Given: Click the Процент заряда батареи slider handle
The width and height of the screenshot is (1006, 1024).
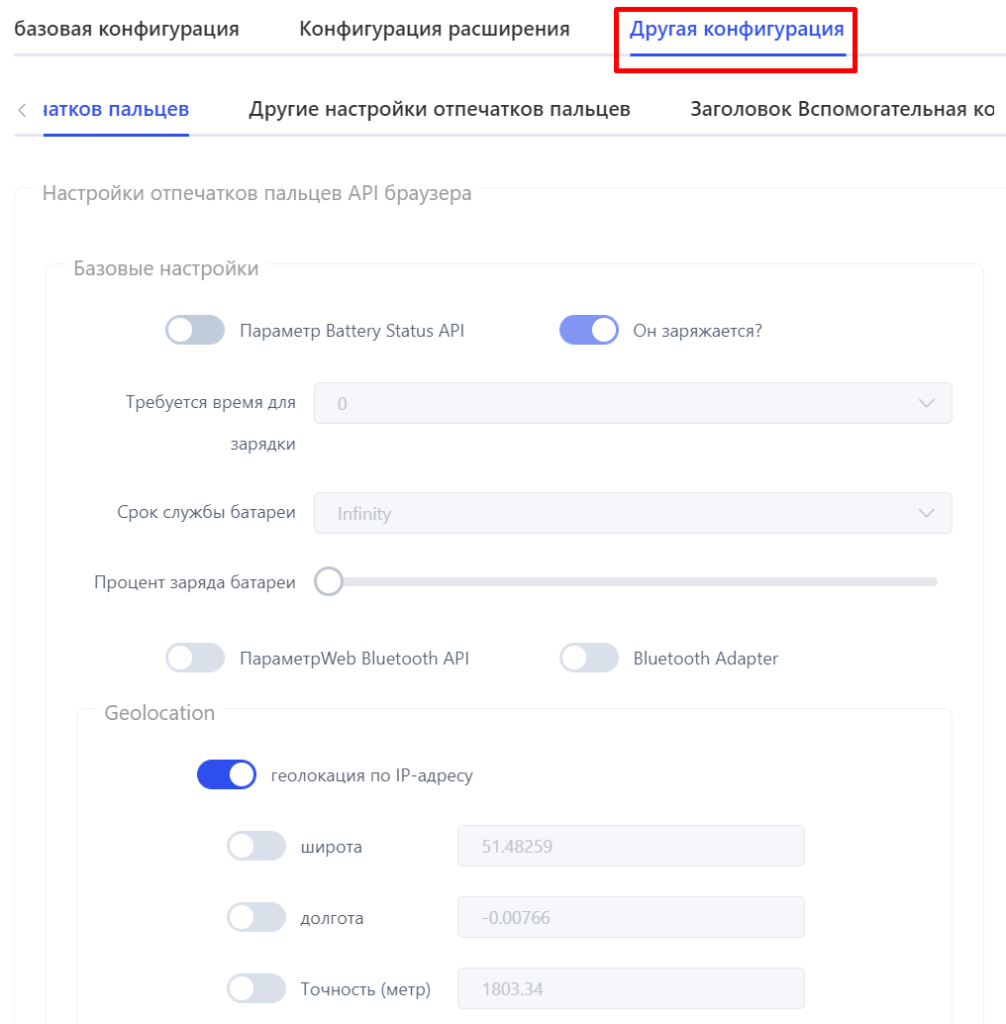Looking at the screenshot, I should pyautogui.click(x=329, y=581).
